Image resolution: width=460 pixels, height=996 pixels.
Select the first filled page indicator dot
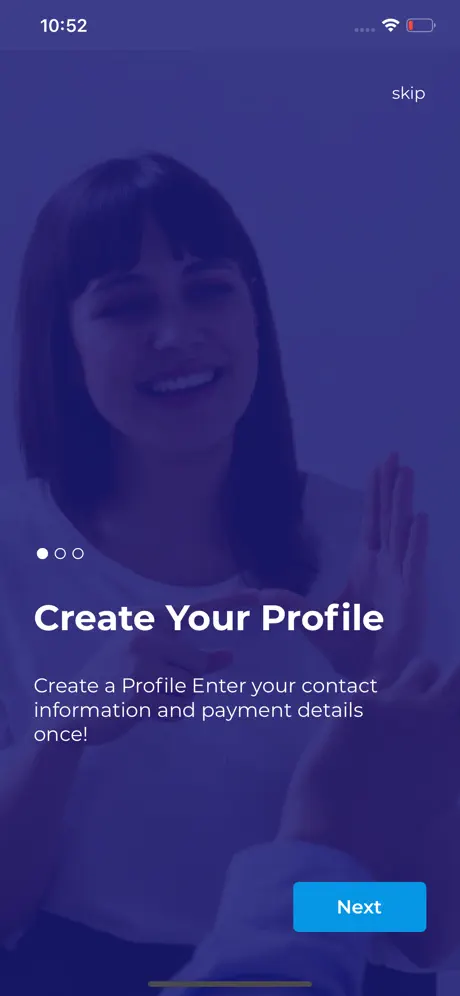43,553
